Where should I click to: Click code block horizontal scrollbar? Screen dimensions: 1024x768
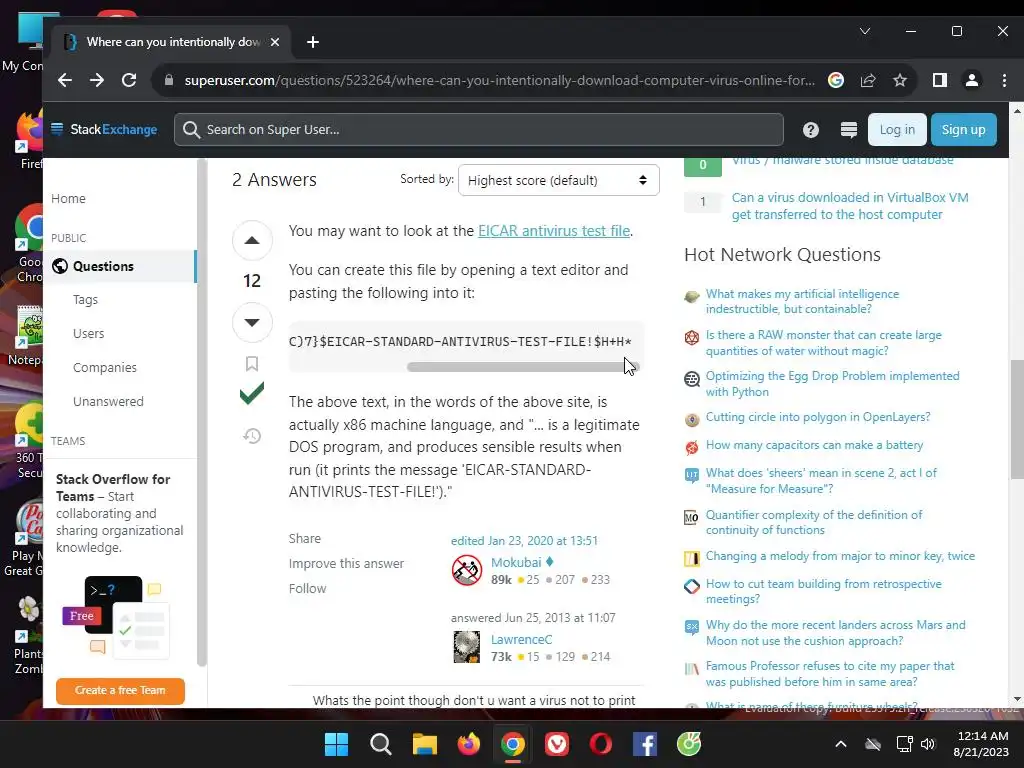tap(522, 367)
